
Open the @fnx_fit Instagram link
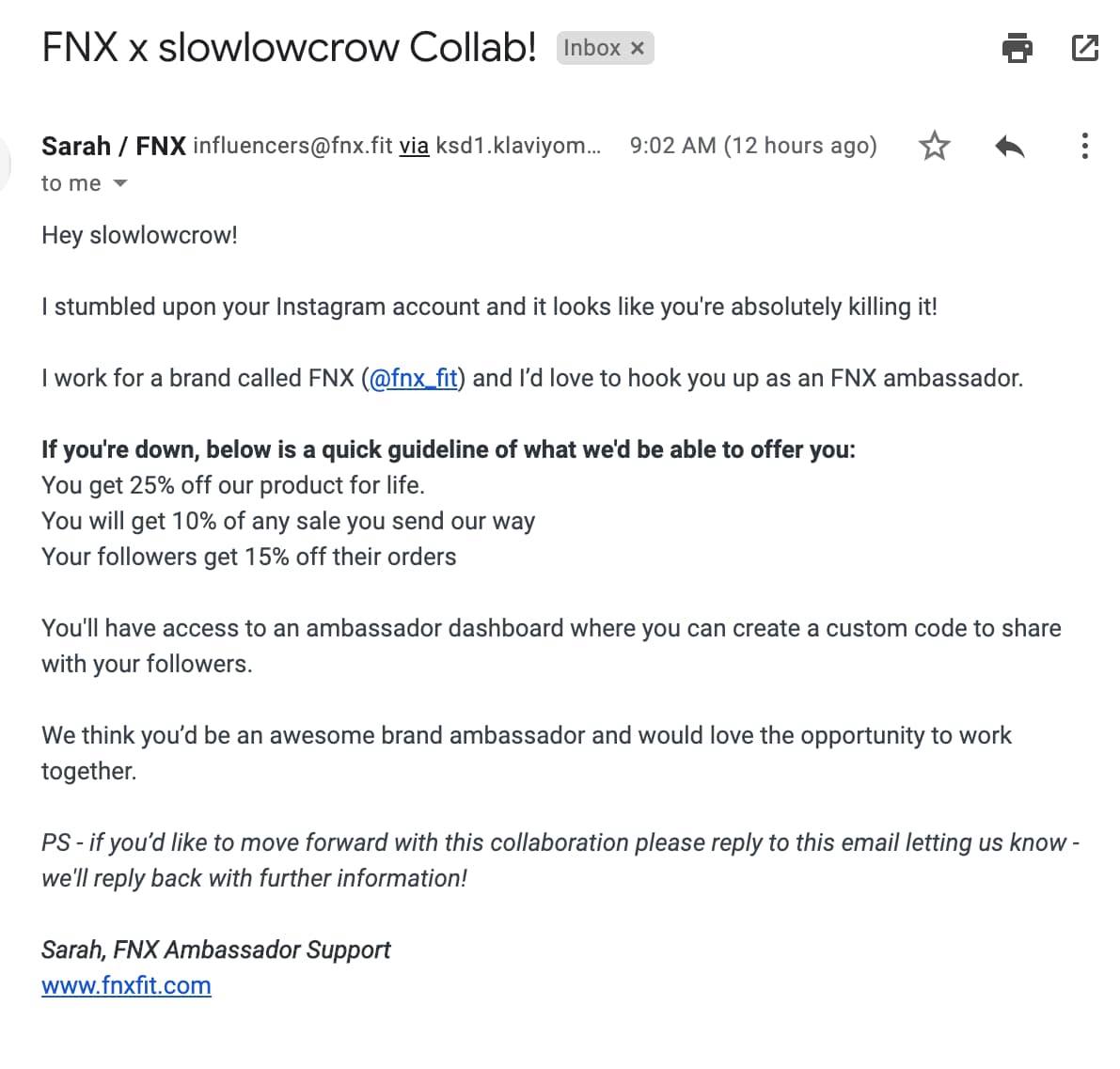click(413, 378)
